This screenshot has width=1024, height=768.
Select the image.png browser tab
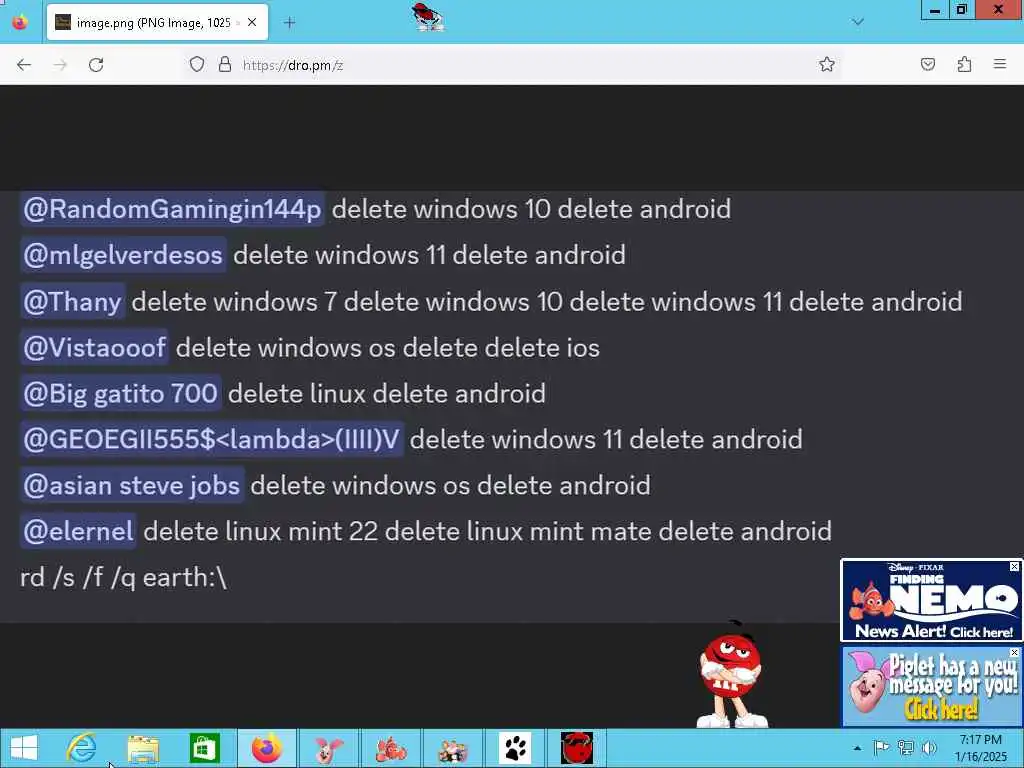[157, 23]
